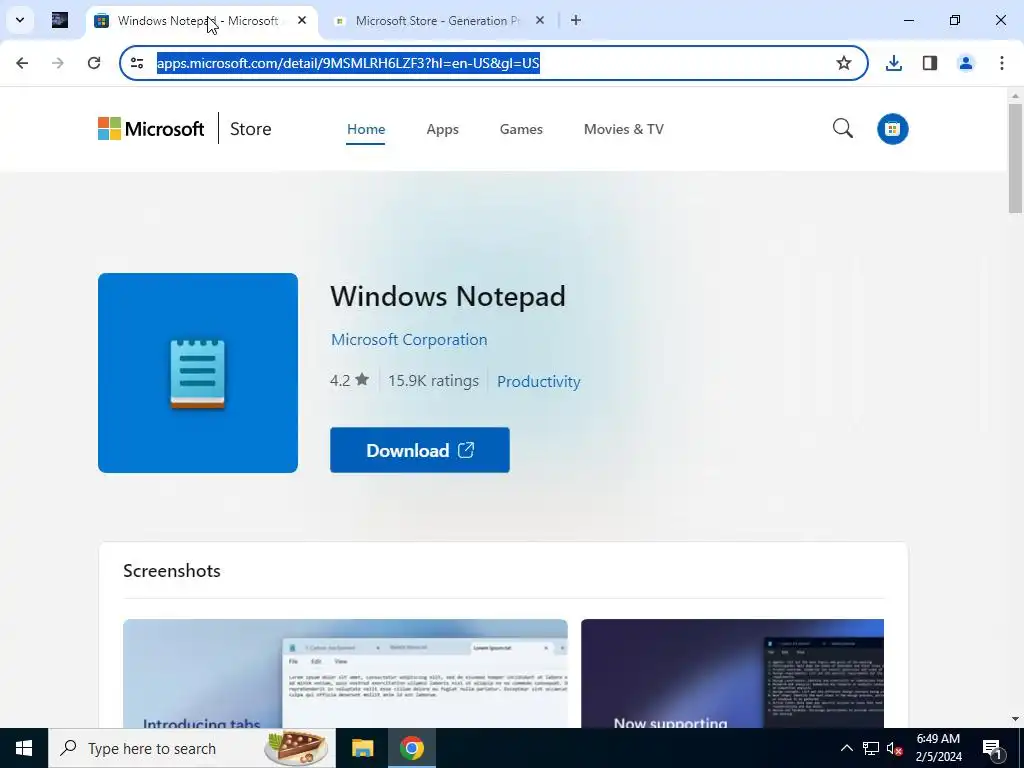Image resolution: width=1024 pixels, height=768 pixels.
Task: Open the Productivity category link
Action: coord(539,381)
